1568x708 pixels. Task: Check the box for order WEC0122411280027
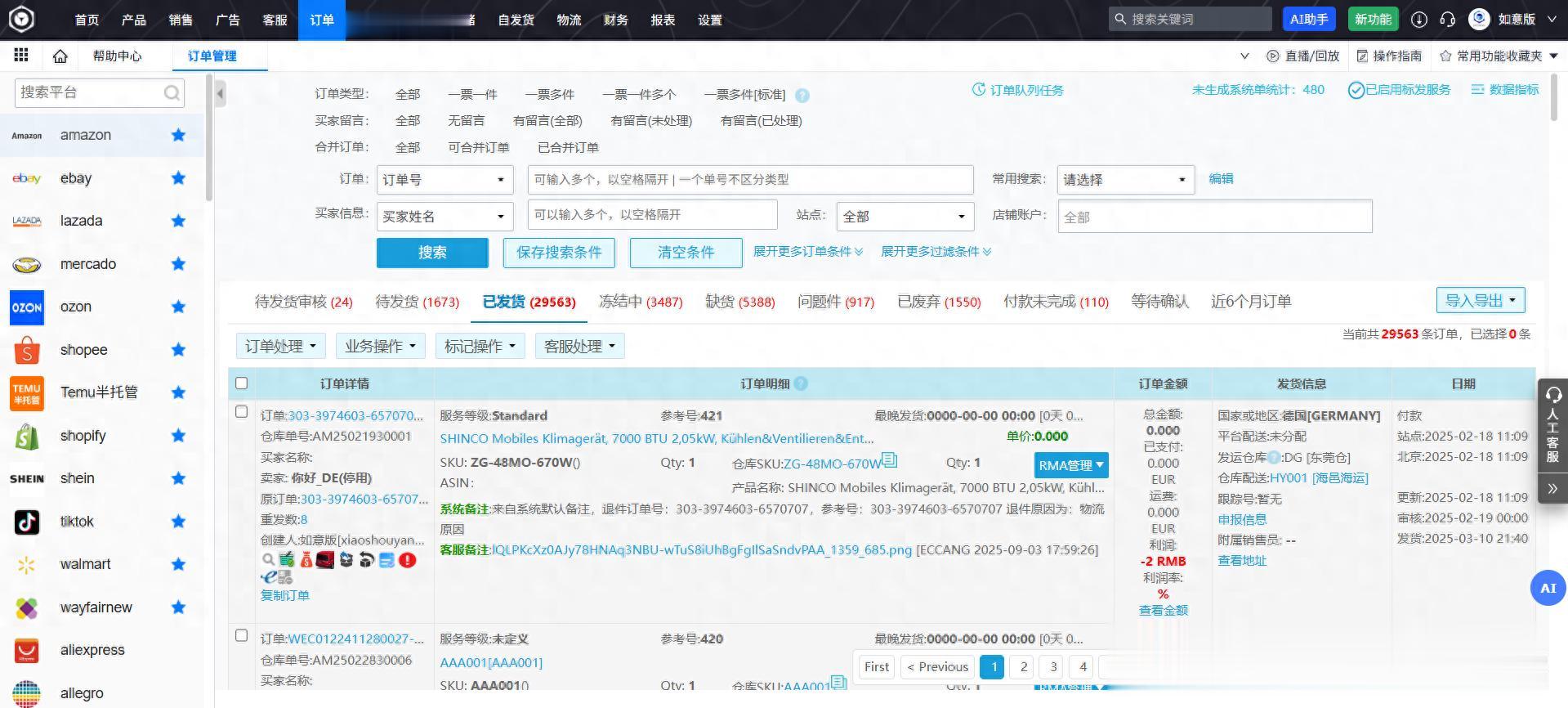click(241, 635)
